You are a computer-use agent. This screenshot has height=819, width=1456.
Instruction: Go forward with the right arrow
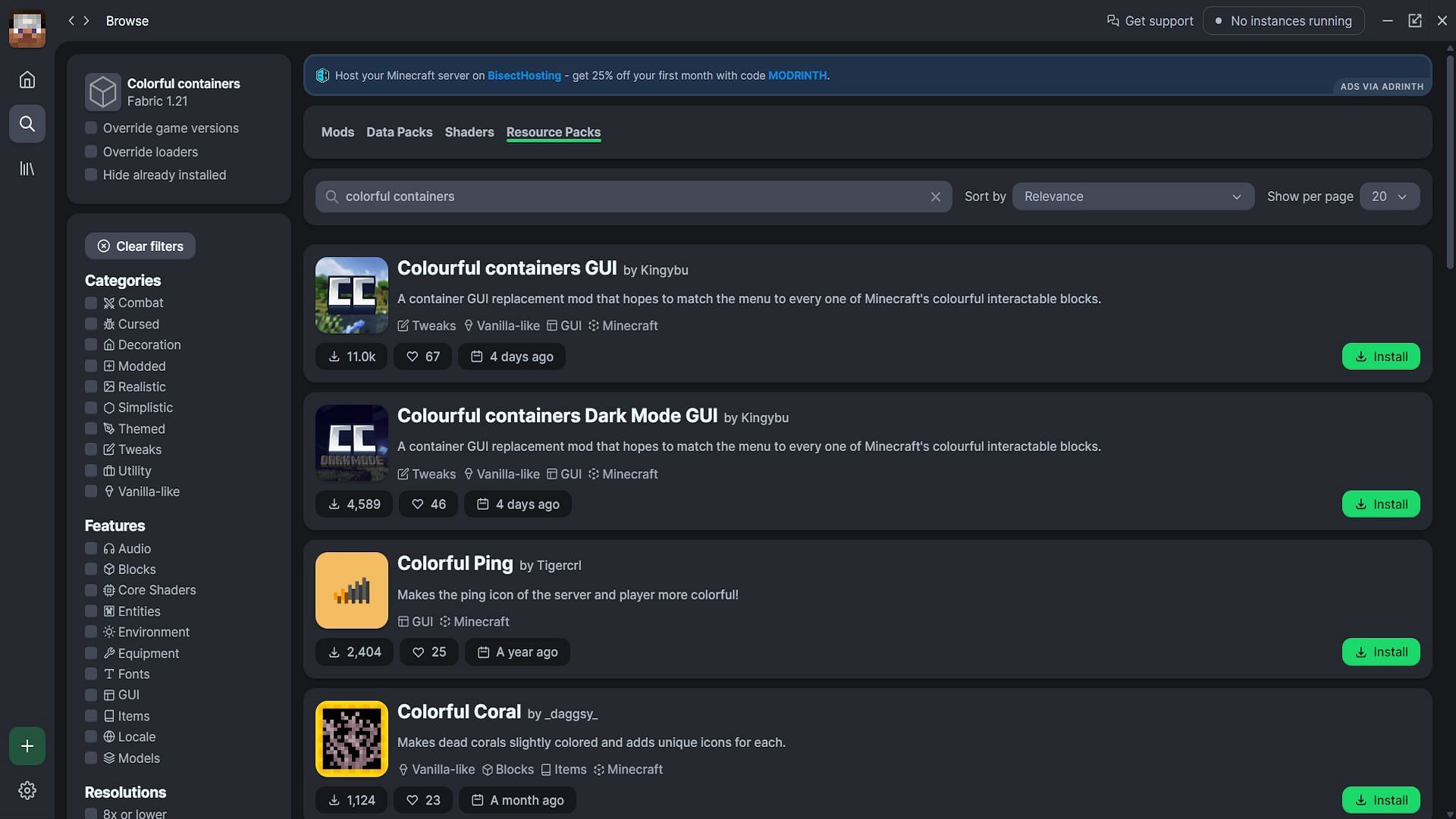86,20
